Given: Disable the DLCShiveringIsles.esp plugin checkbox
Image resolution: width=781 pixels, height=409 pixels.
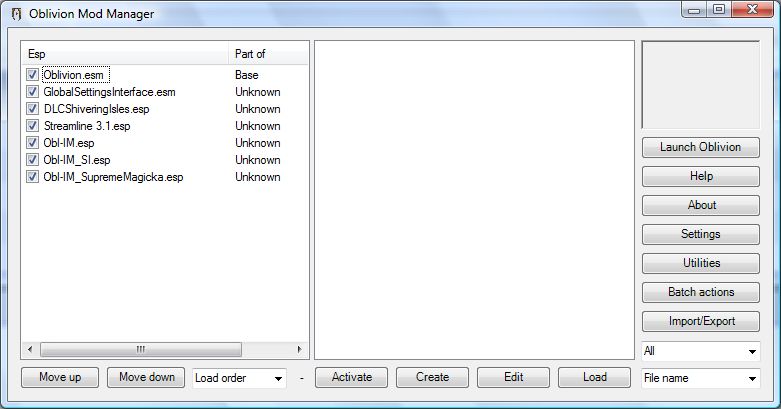Looking at the screenshot, I should pos(32,109).
